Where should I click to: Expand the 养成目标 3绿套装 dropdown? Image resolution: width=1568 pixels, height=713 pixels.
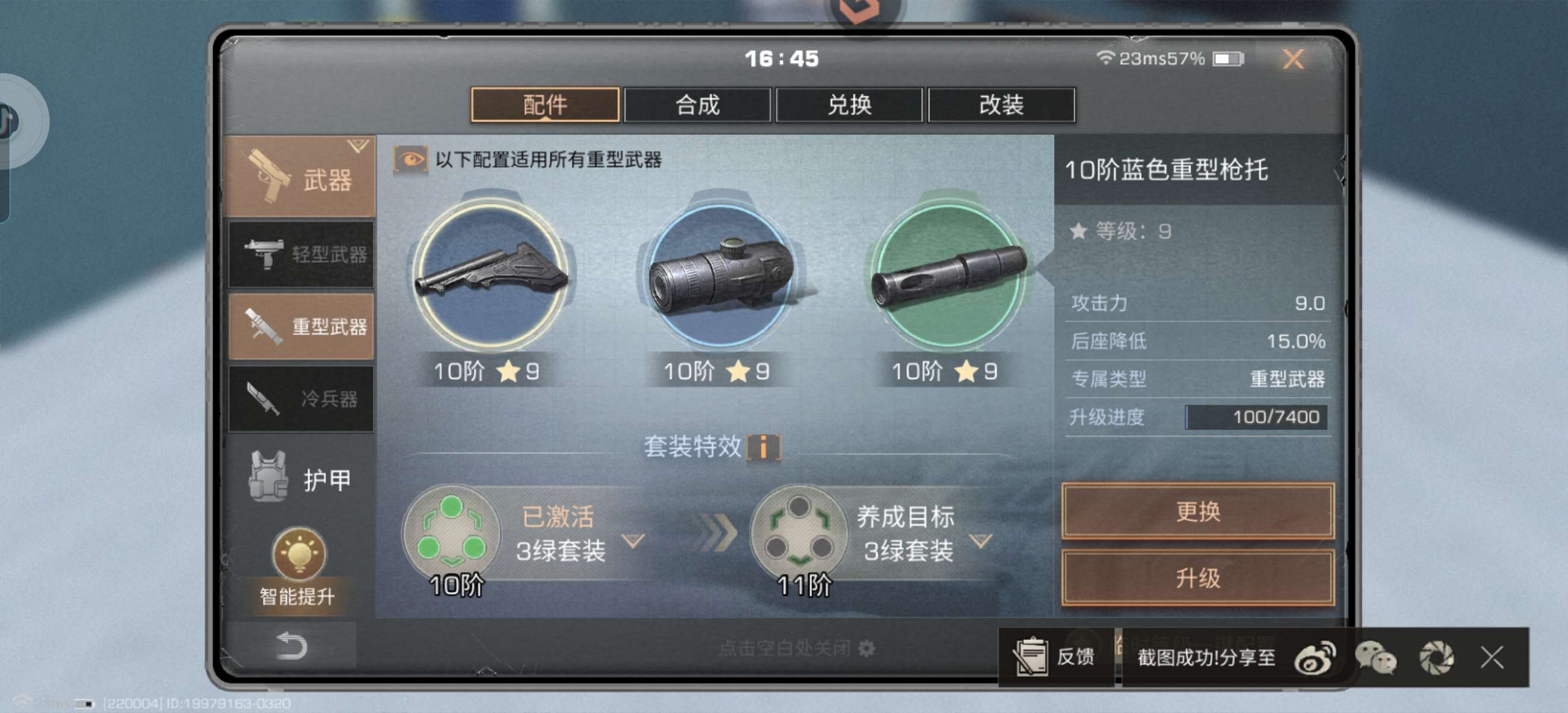pos(981,540)
